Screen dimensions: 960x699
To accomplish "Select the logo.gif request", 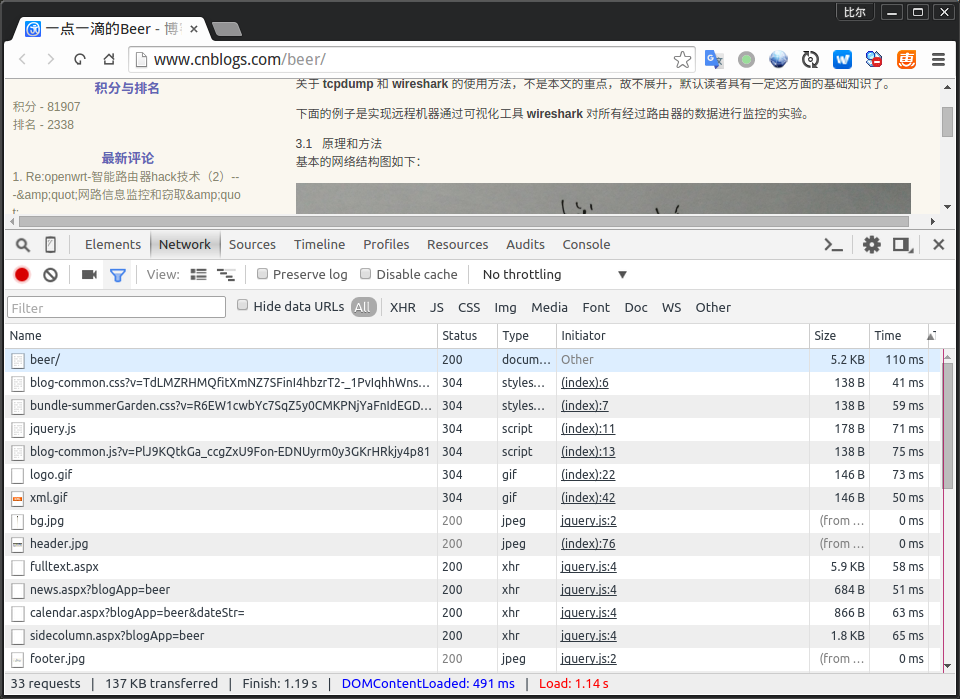I will pos(471,475).
